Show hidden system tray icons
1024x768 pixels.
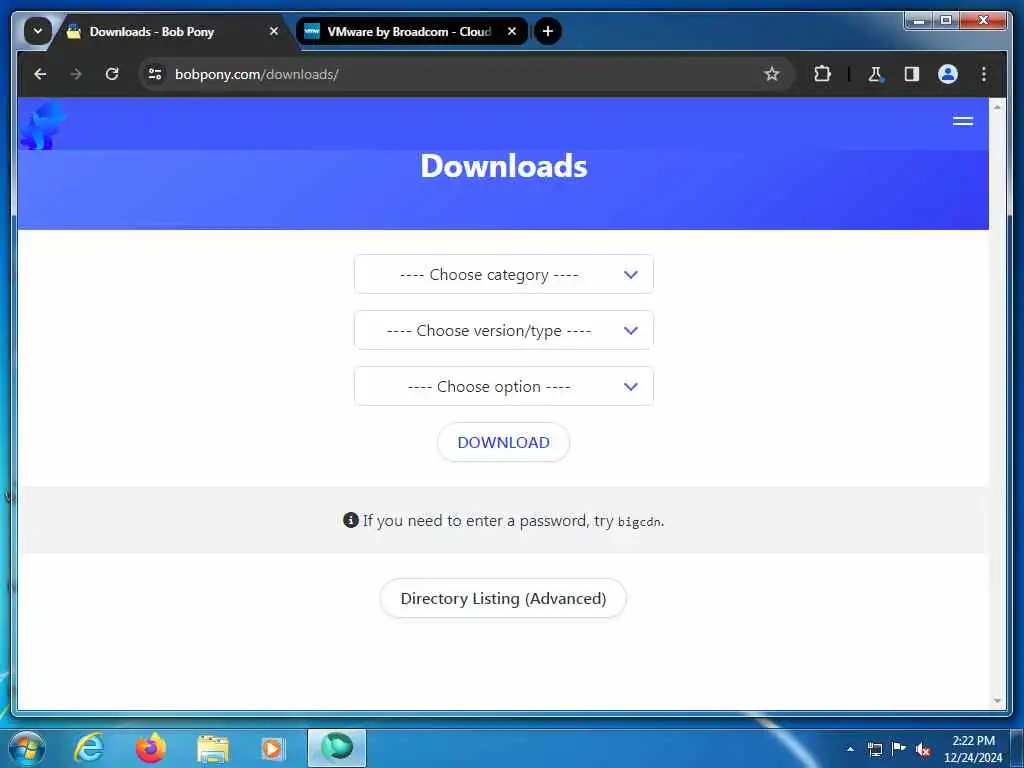click(x=850, y=749)
